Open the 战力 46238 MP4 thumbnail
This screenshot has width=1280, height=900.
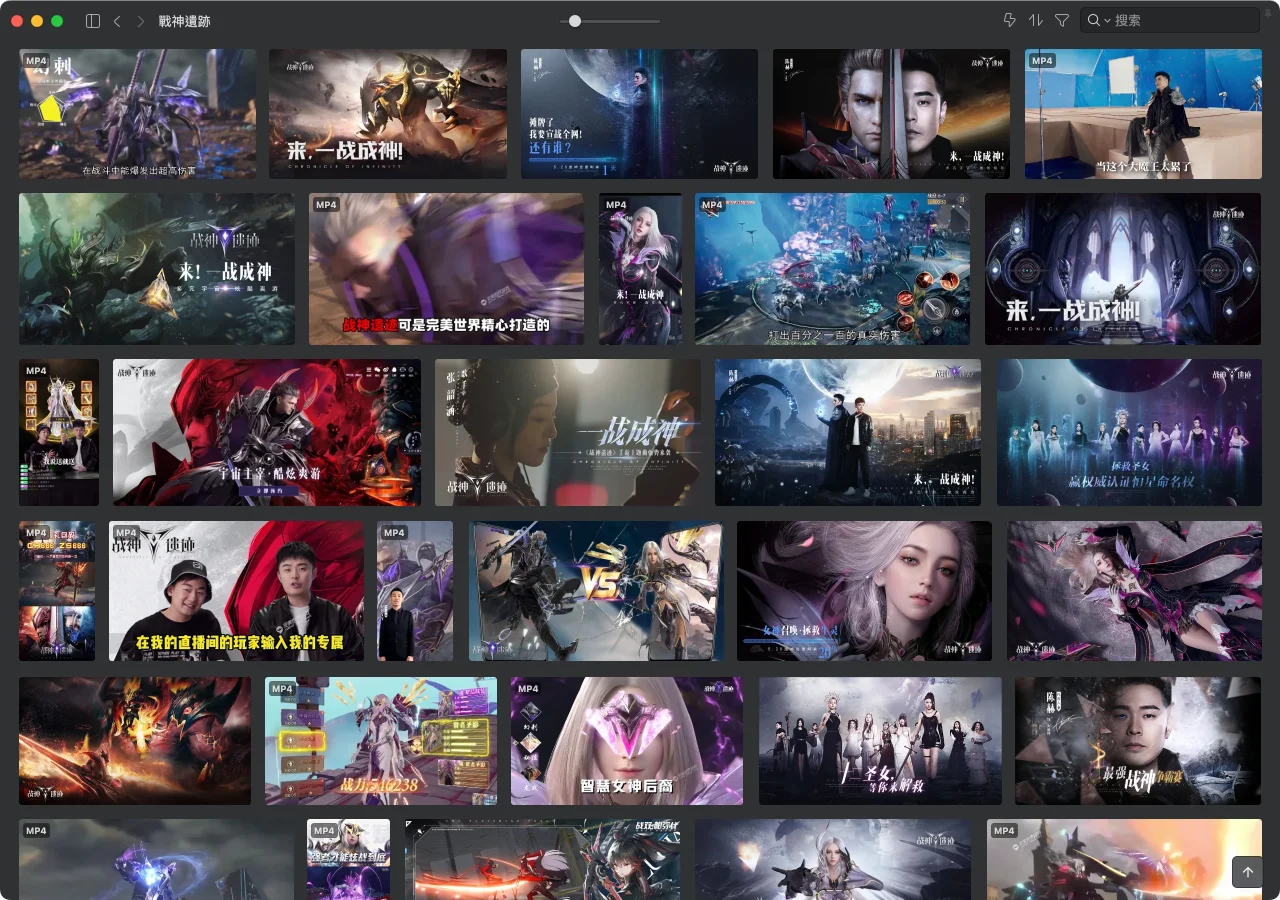380,741
